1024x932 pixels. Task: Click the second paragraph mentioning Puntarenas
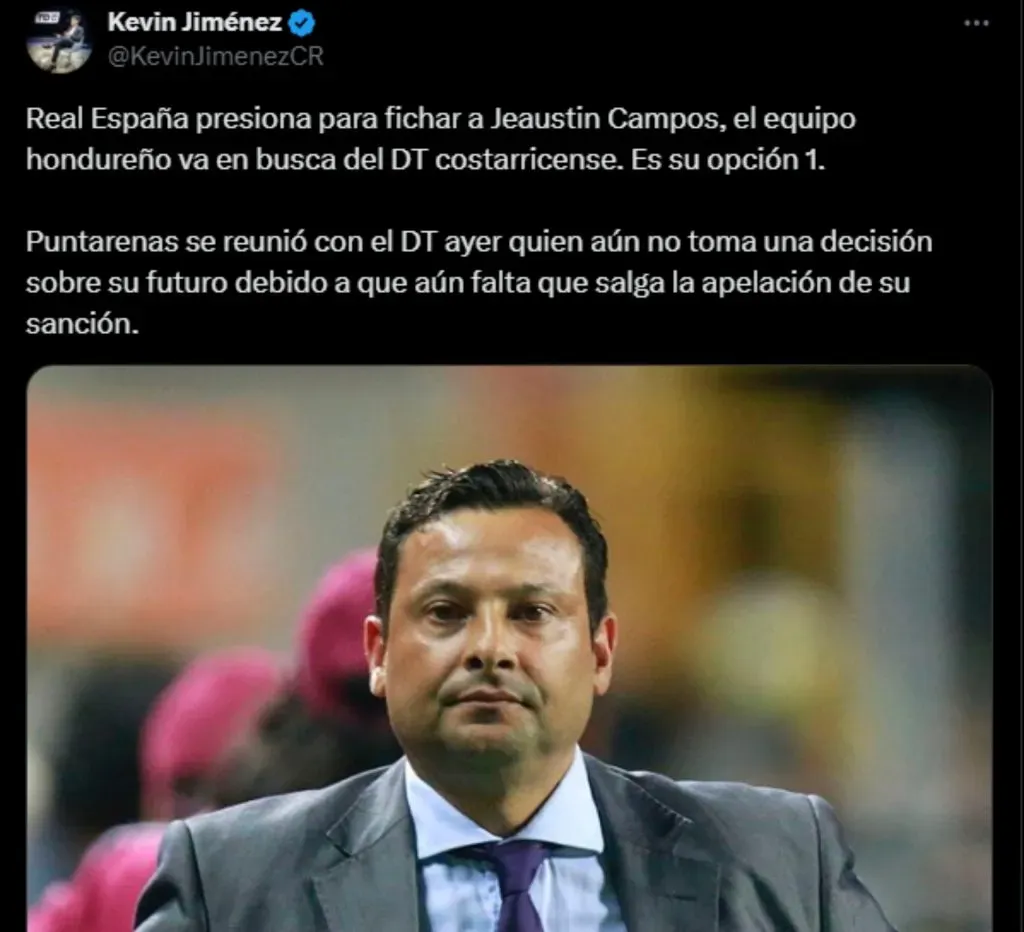479,282
